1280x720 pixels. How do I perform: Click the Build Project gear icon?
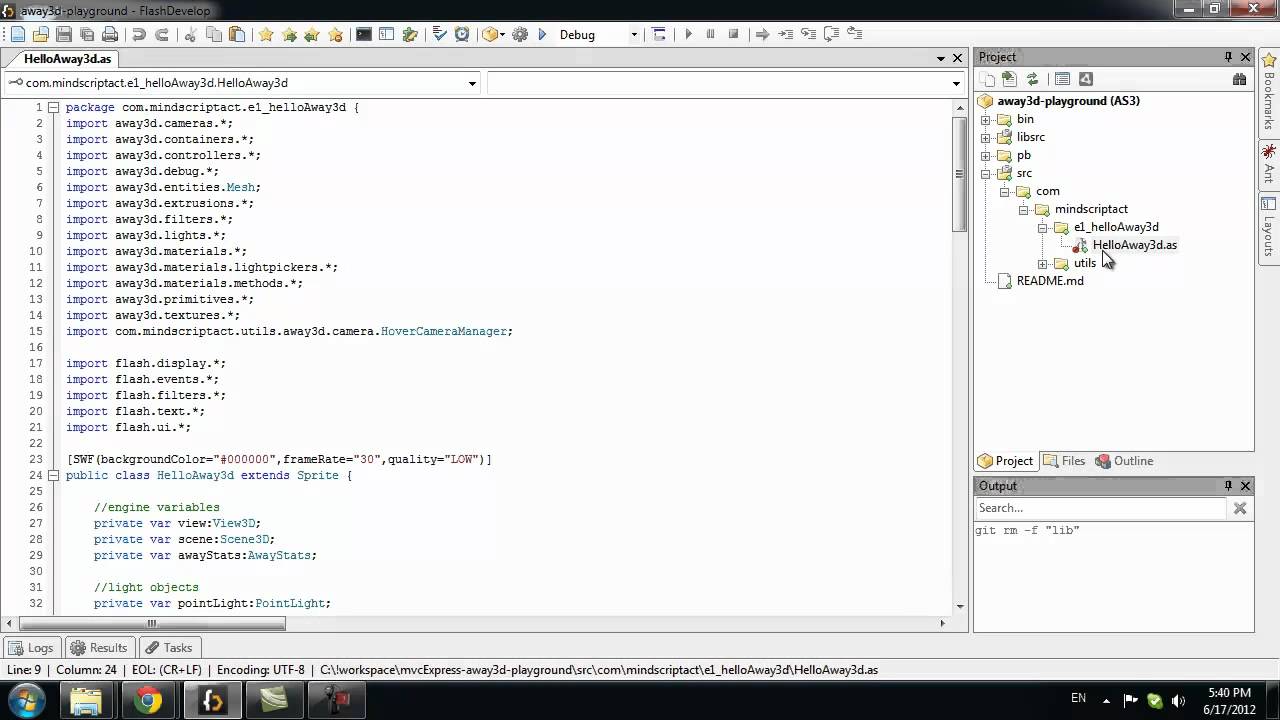(520, 34)
